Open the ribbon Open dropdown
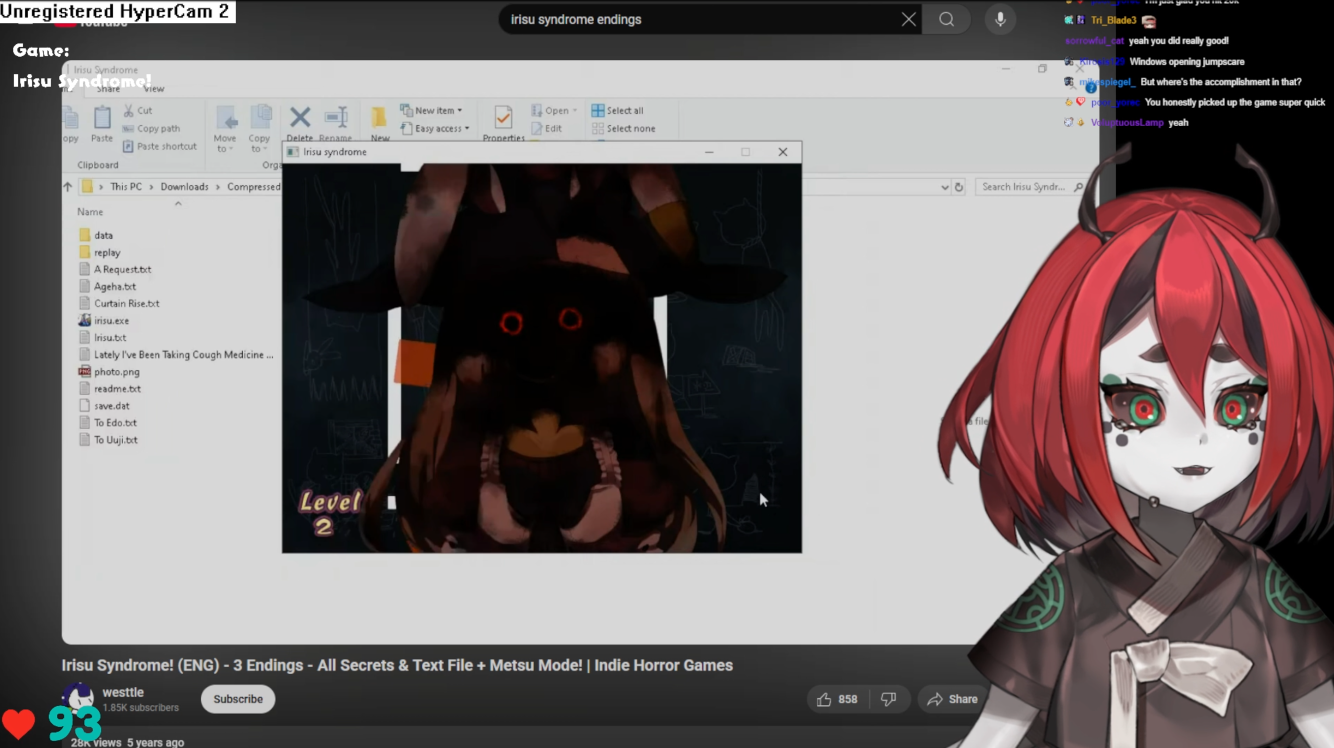 554,110
